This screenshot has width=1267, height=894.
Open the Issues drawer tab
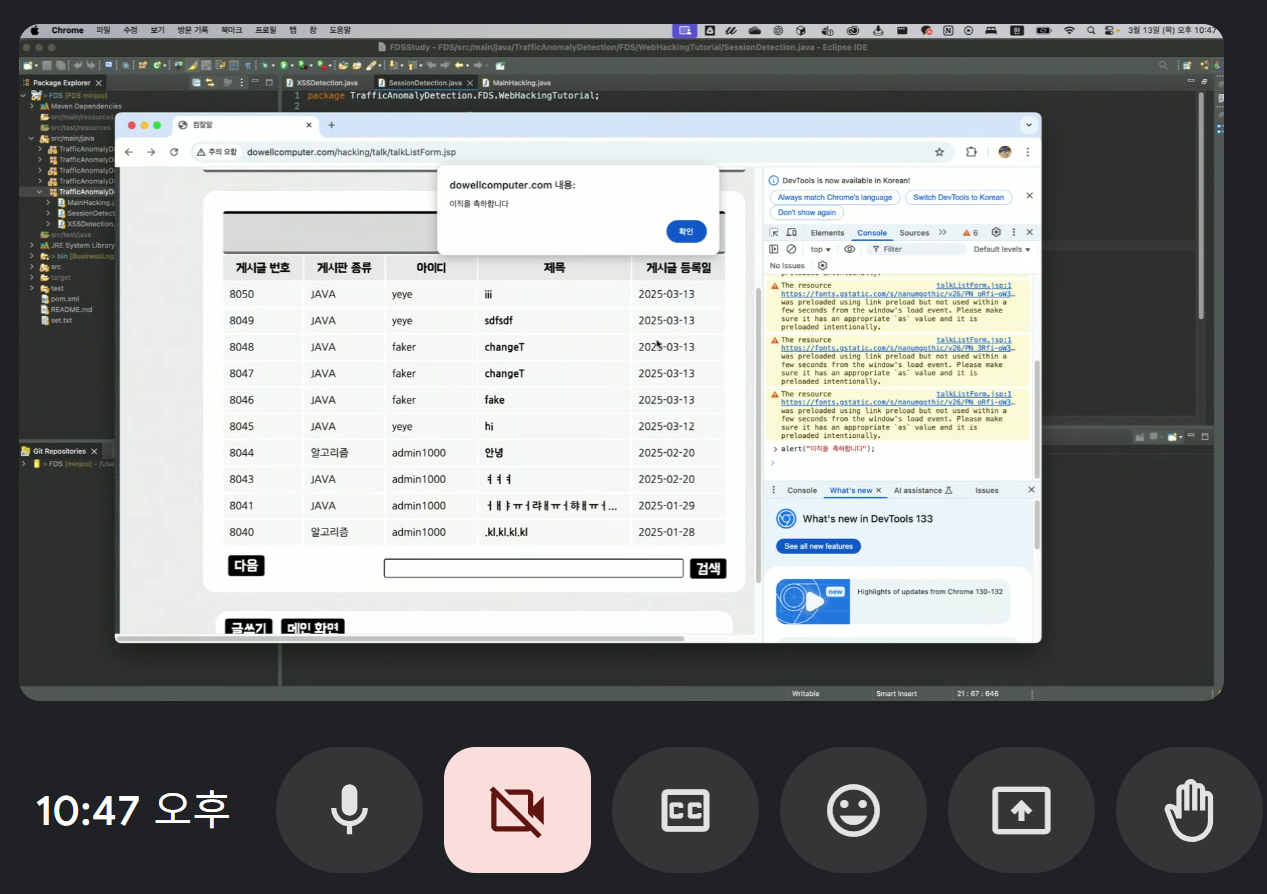987,490
